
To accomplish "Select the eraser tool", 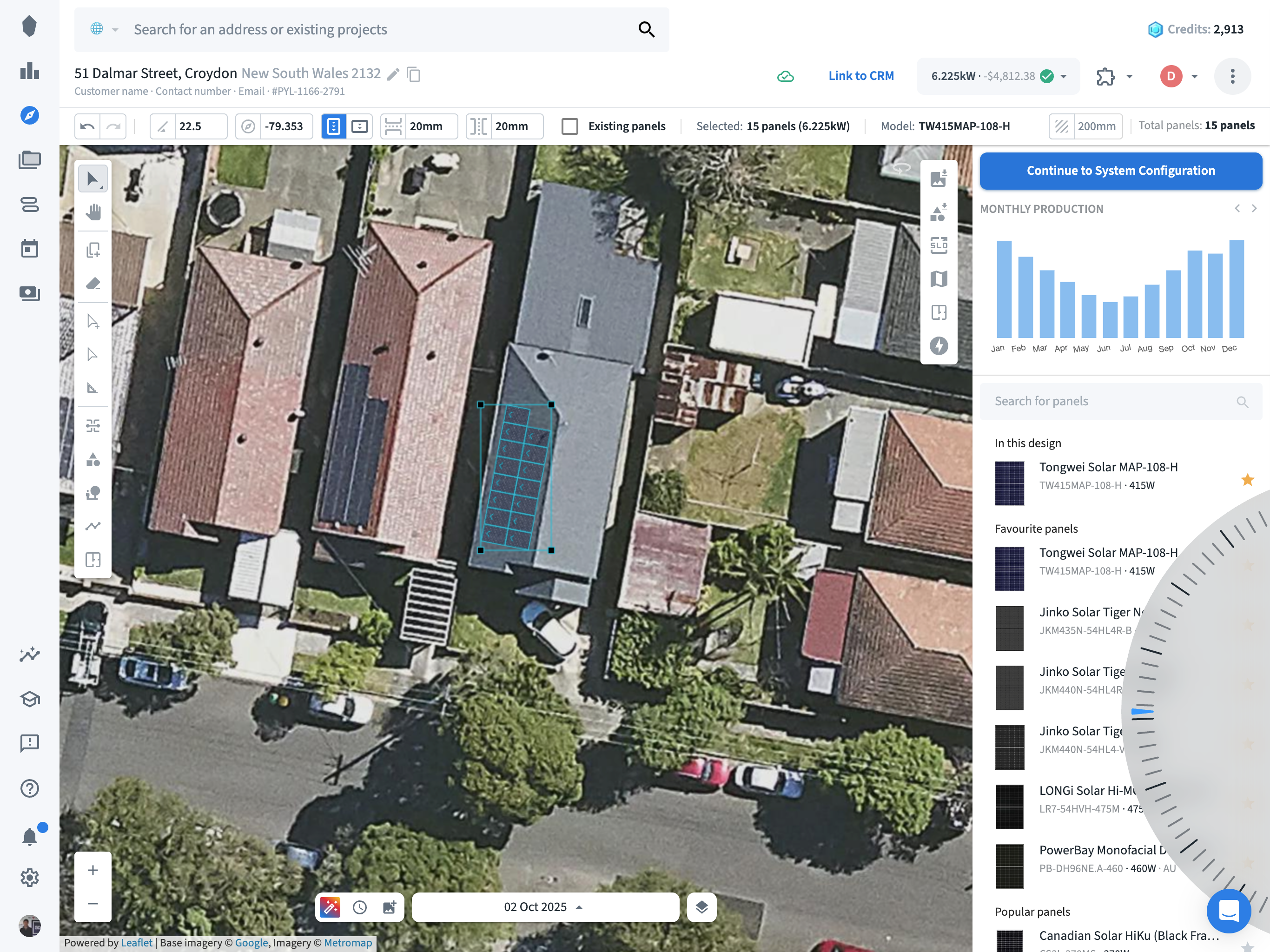I will click(93, 284).
